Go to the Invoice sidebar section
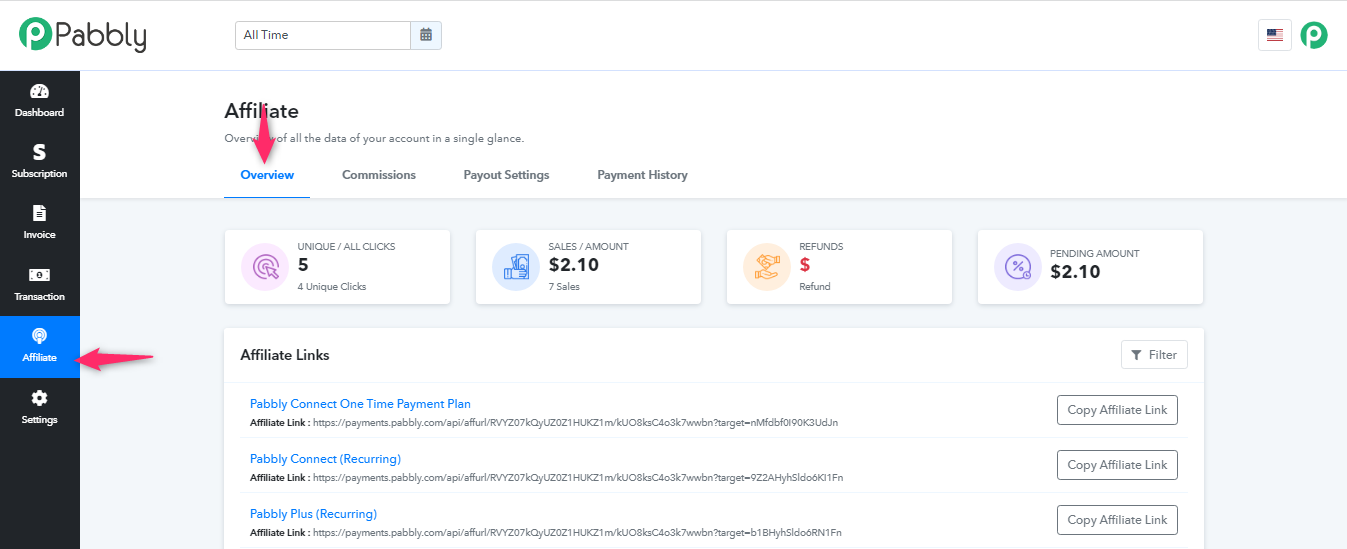Screen dimensions: 1347x549 click(x=39, y=223)
